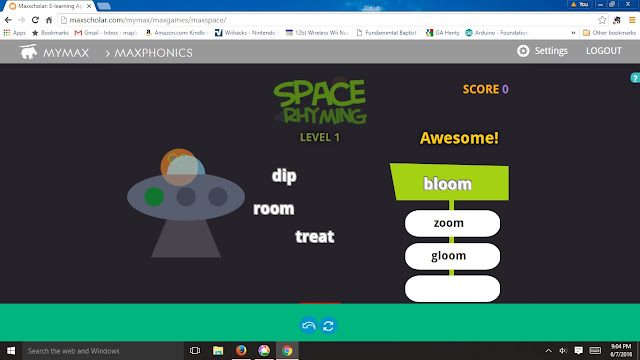This screenshot has width=640, height=360.
Task: Open Firefox from the taskbar
Action: coord(241,351)
